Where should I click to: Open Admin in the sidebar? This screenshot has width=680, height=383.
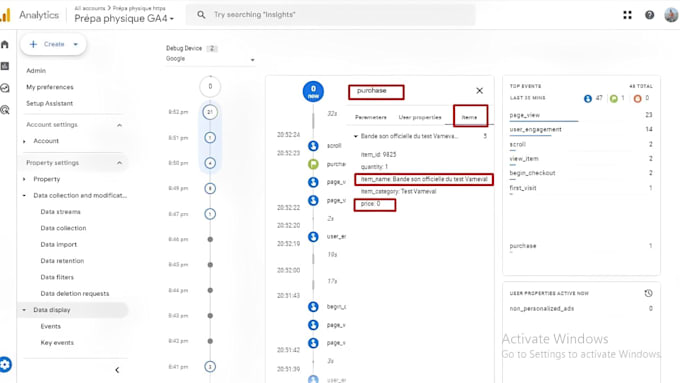36,71
